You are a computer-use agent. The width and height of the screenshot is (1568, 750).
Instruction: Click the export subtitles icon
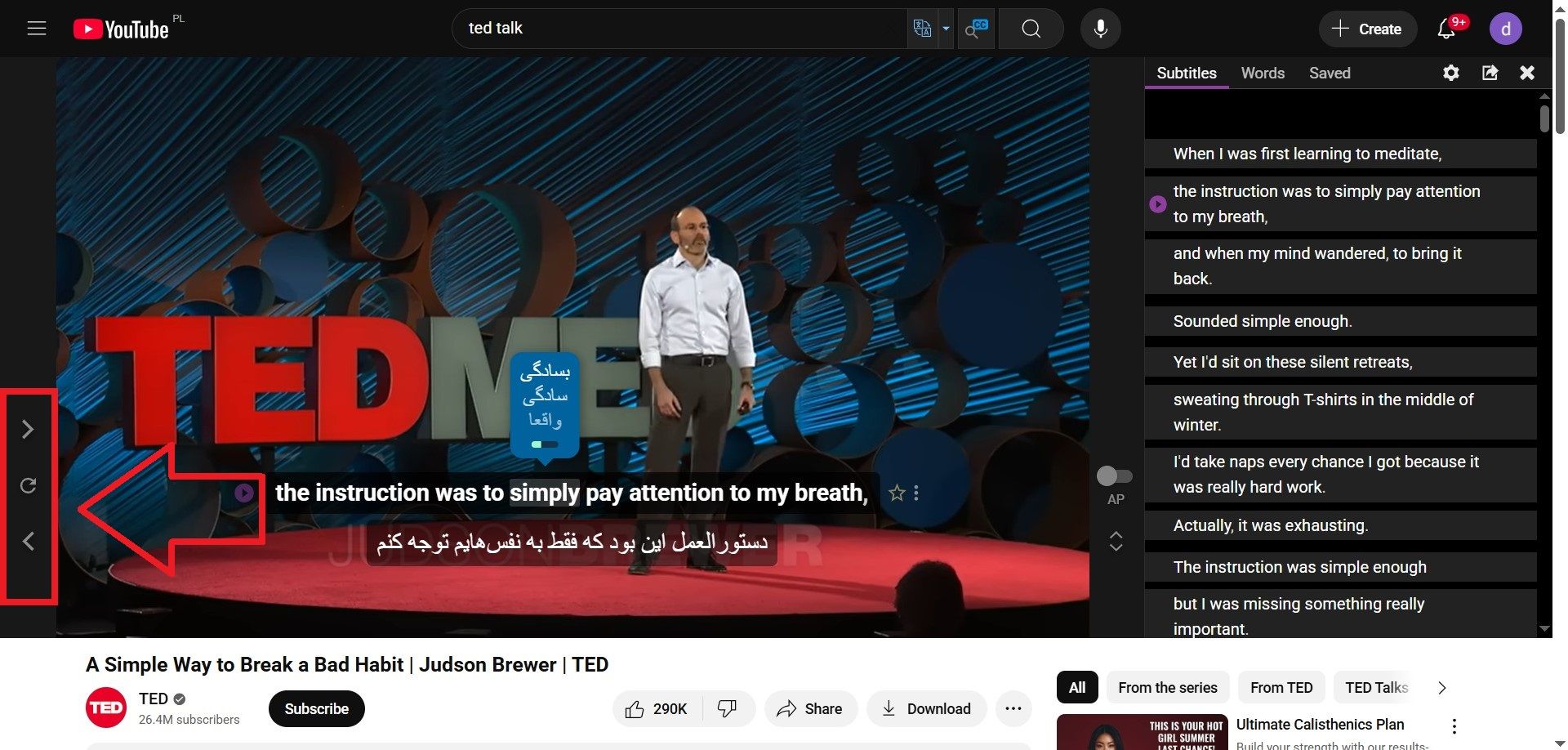(1490, 73)
